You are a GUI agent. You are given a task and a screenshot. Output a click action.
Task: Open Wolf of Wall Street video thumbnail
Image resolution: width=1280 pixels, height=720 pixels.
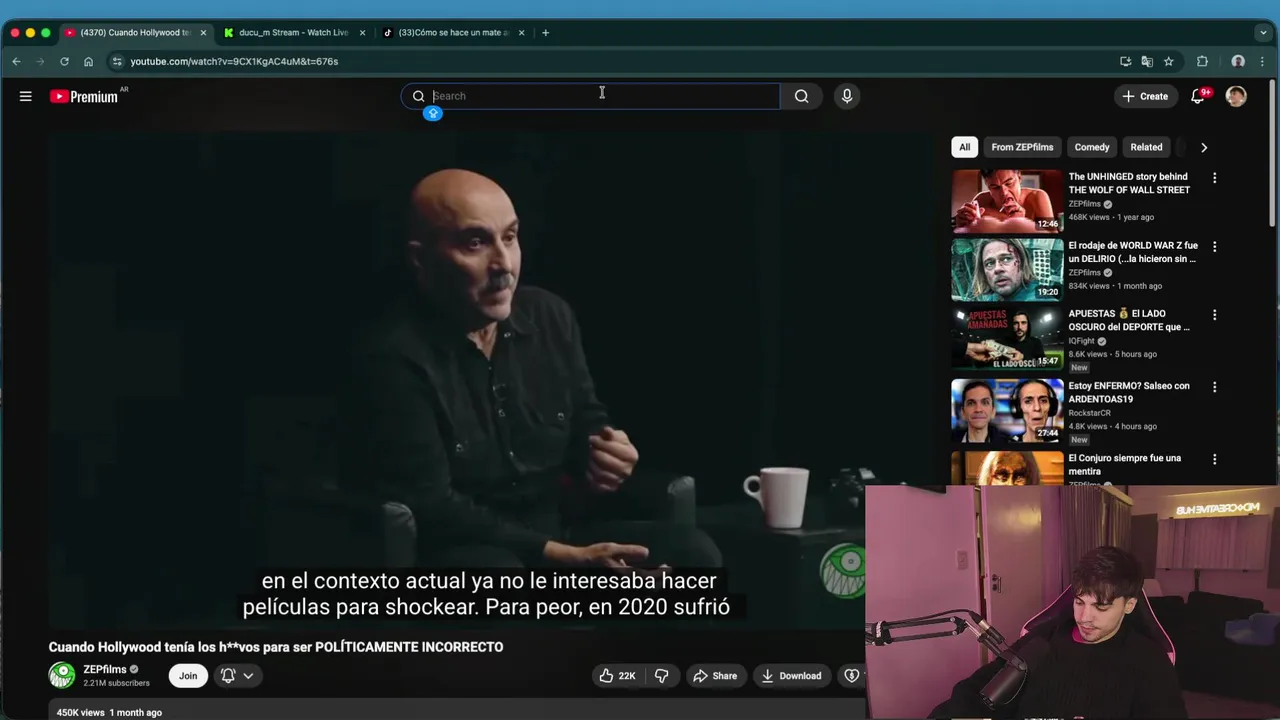point(1007,201)
